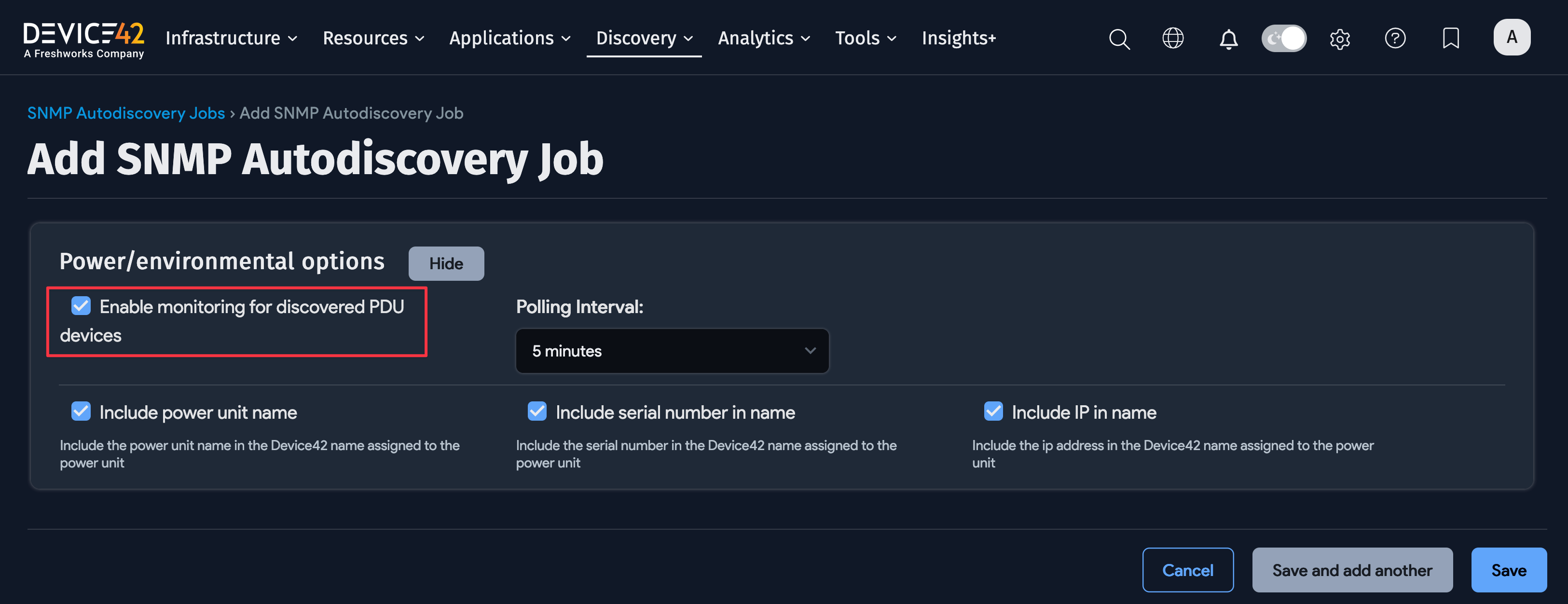The width and height of the screenshot is (1568, 604).
Task: Uncheck Include power unit name
Action: 81,411
